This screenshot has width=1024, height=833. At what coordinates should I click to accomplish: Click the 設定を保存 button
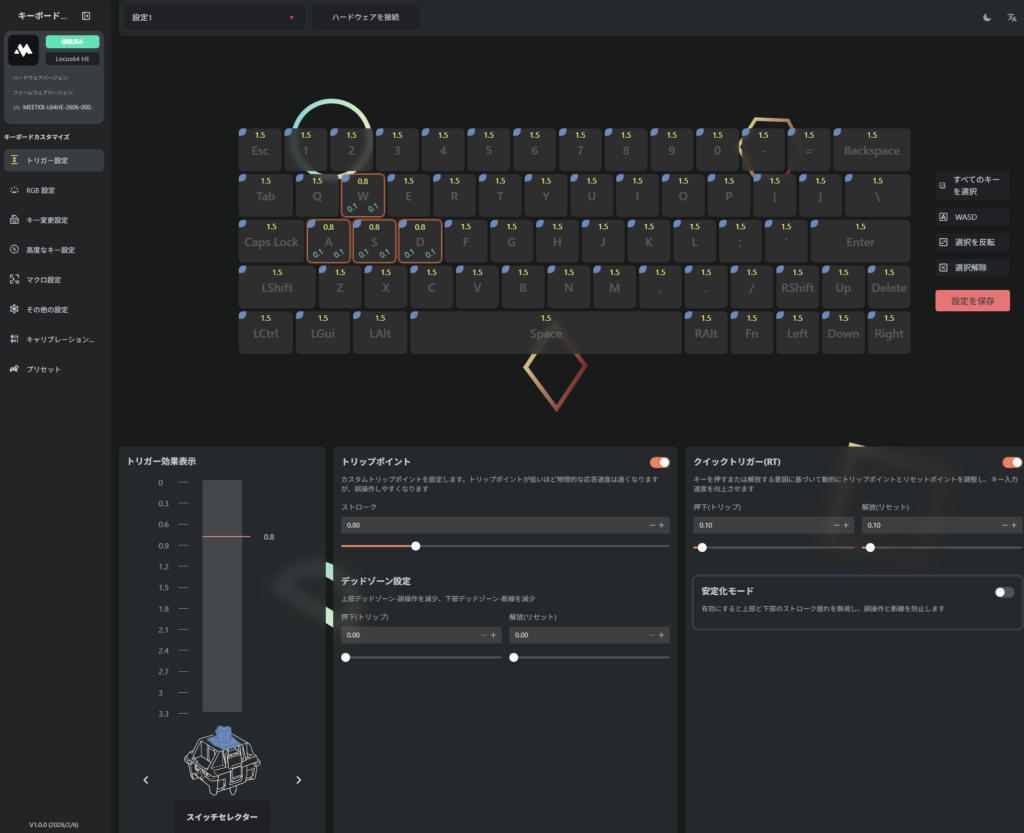(972, 301)
